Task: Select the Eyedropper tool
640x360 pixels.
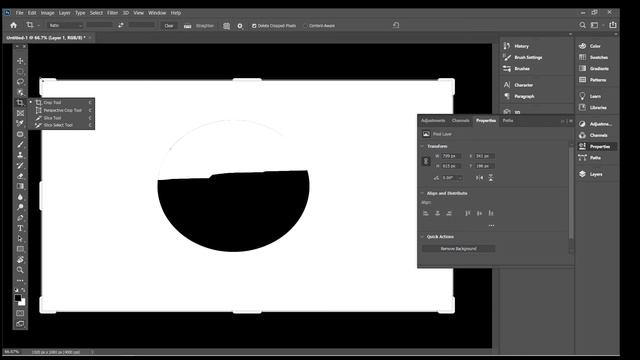Action: pos(20,123)
